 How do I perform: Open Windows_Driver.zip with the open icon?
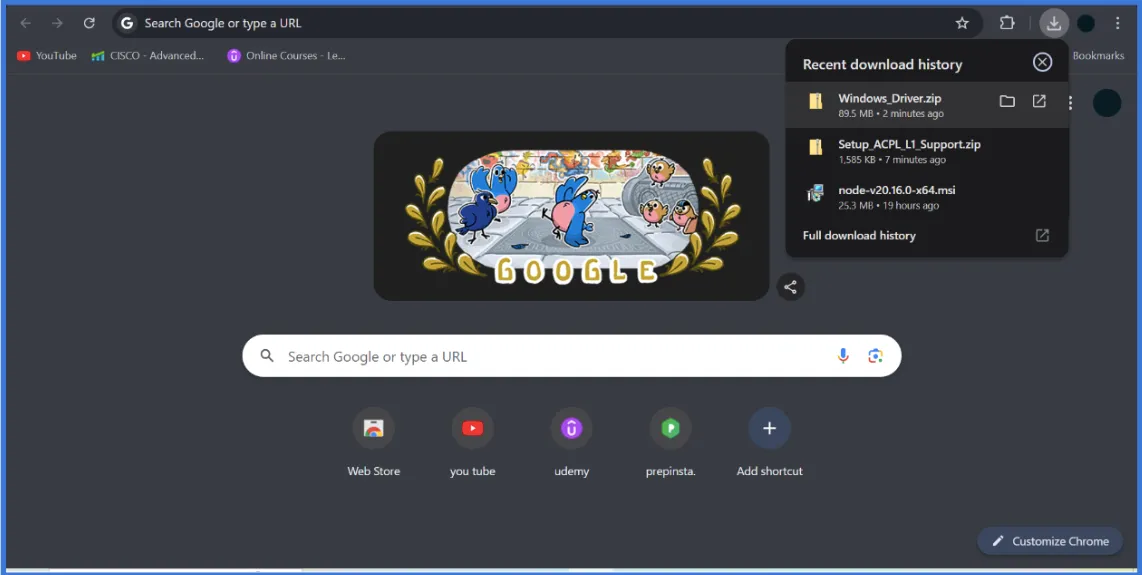click(1039, 101)
